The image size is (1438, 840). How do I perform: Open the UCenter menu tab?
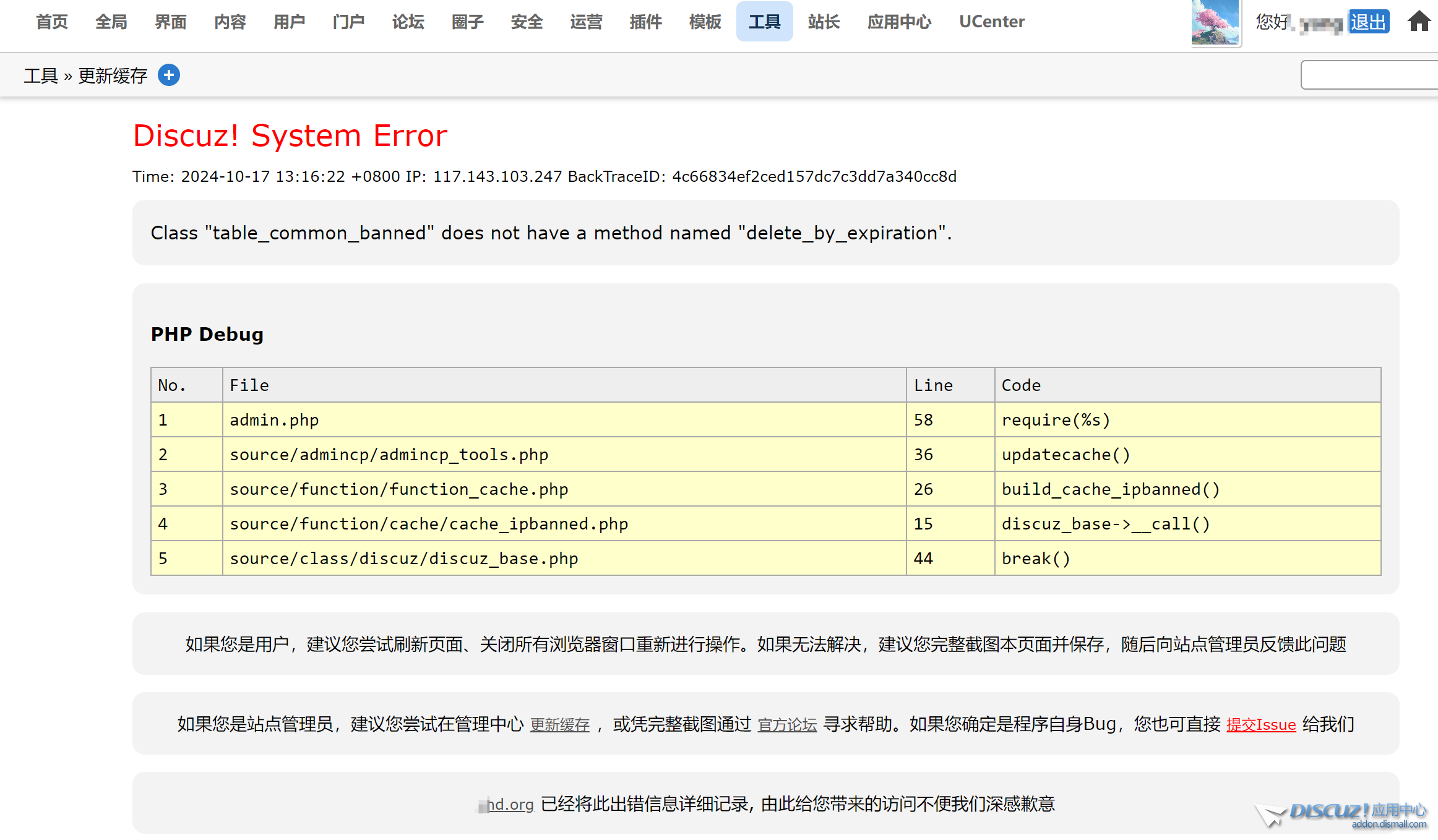pos(992,22)
